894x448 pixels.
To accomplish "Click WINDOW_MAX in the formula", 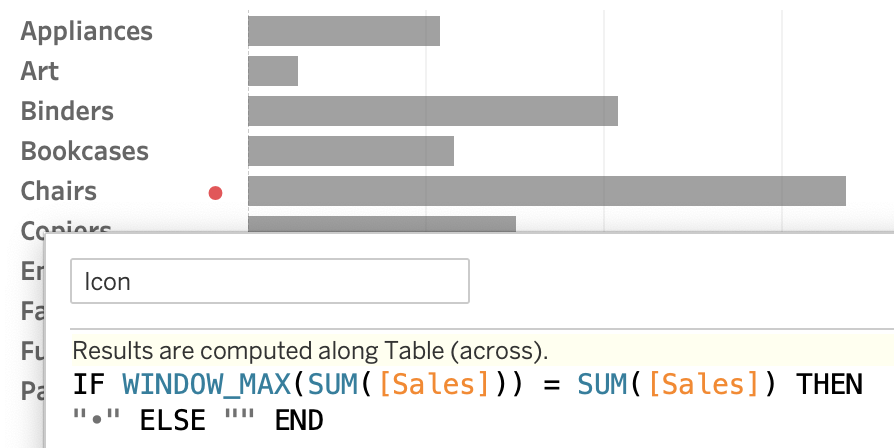I will (207, 385).
